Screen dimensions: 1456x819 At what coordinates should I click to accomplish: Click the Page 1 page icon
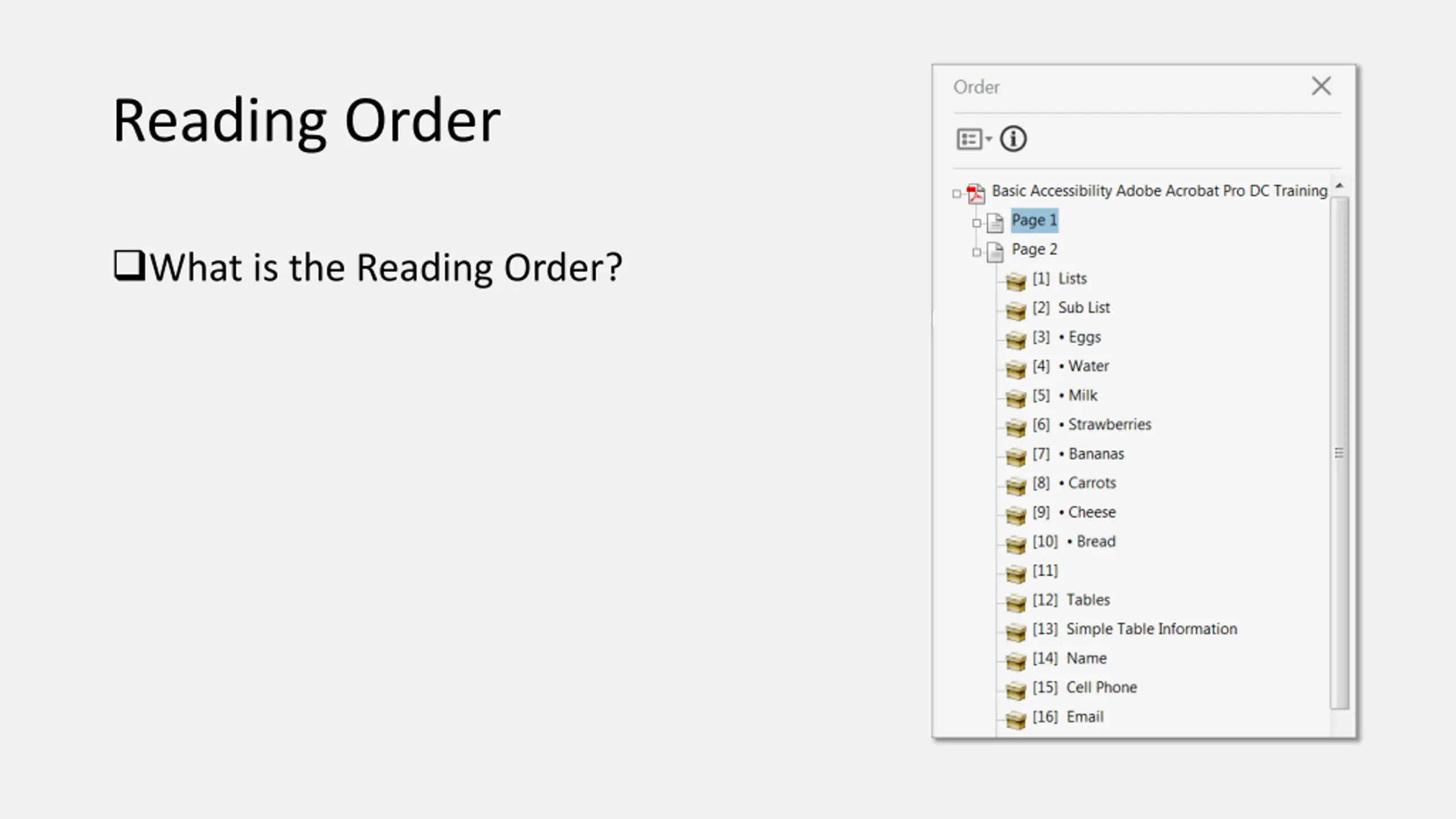[x=995, y=222]
